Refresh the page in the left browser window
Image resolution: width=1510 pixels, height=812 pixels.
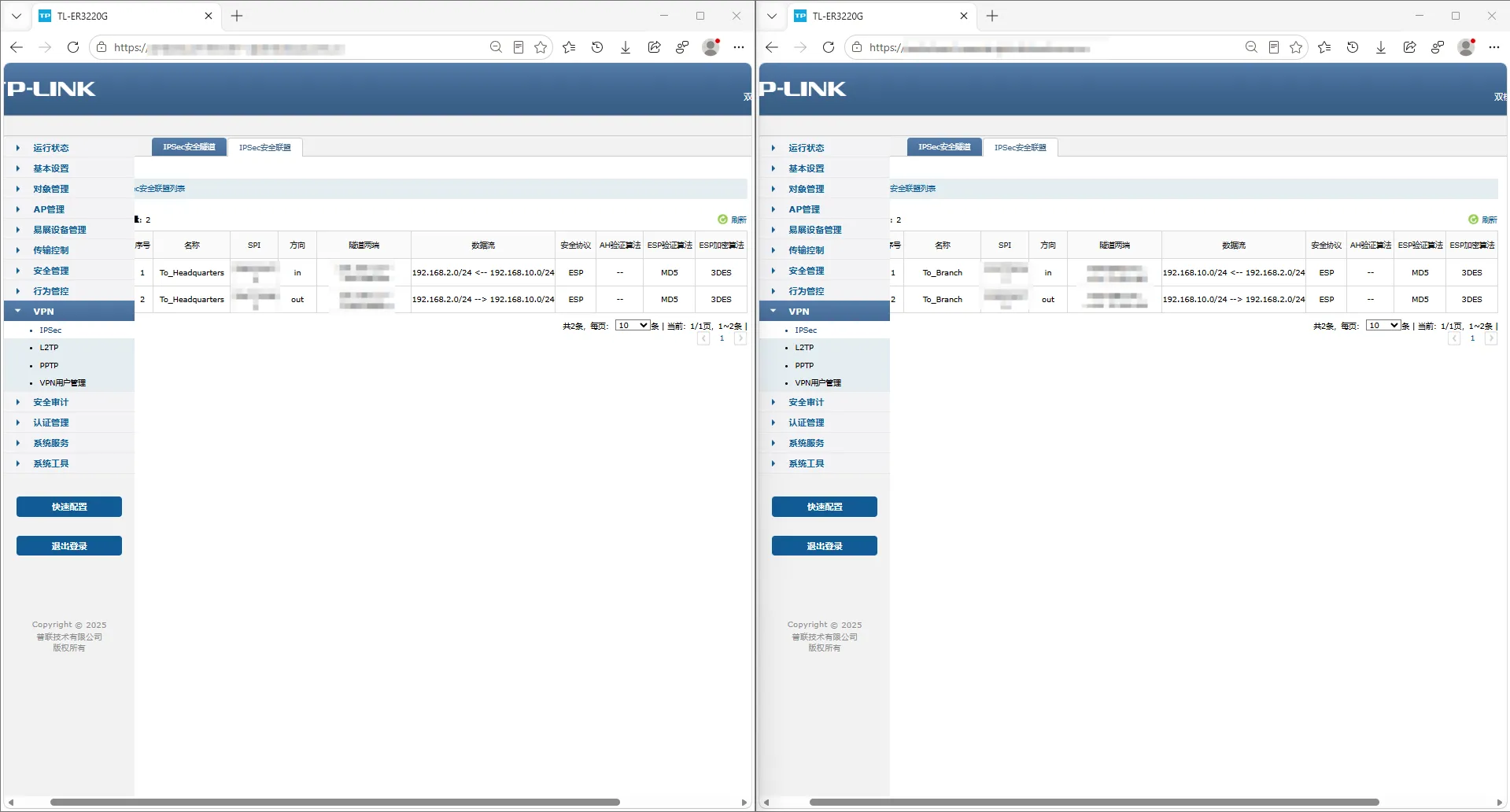[x=73, y=47]
